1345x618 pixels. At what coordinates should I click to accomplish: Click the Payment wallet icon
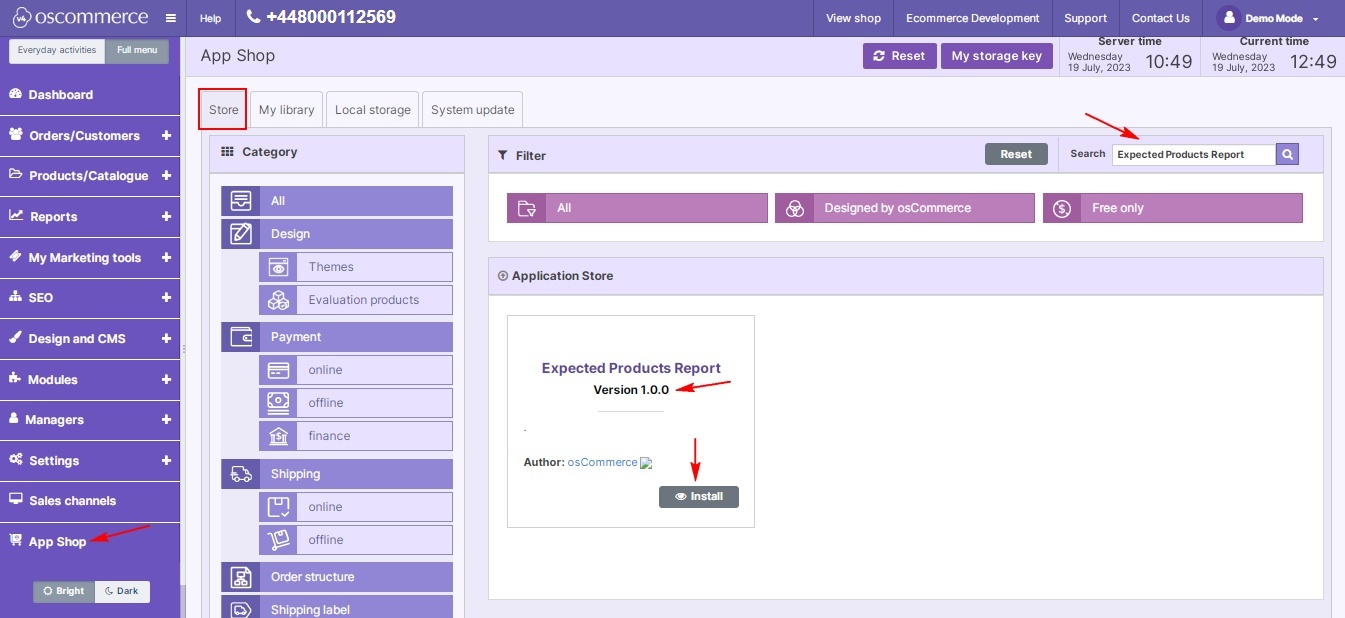(241, 337)
